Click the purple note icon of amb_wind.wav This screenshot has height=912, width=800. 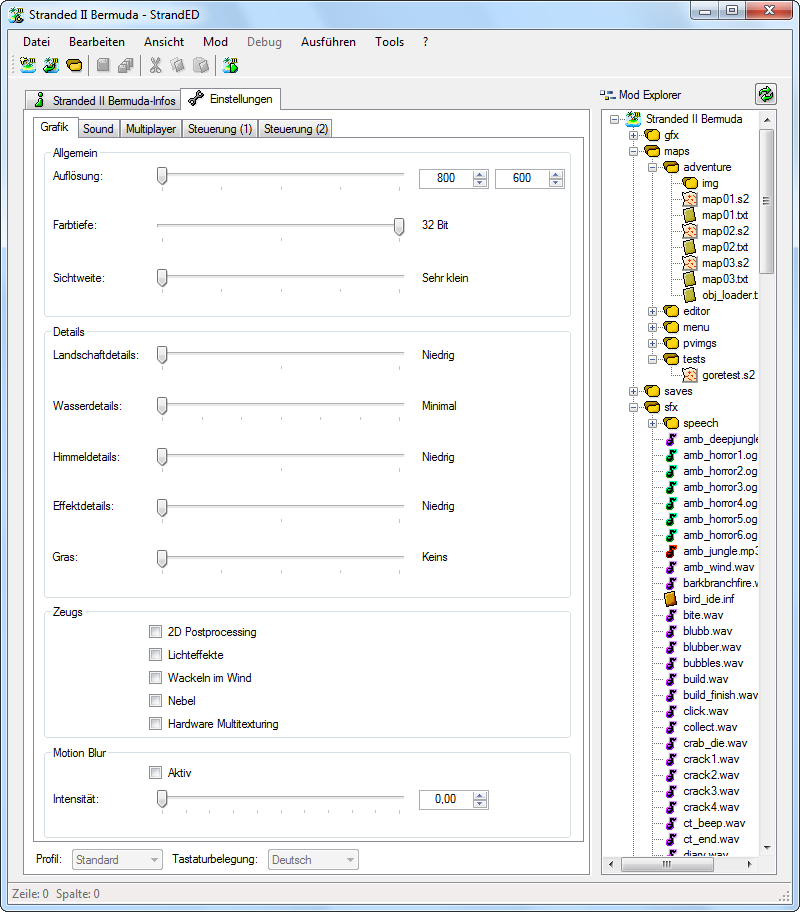click(x=671, y=567)
